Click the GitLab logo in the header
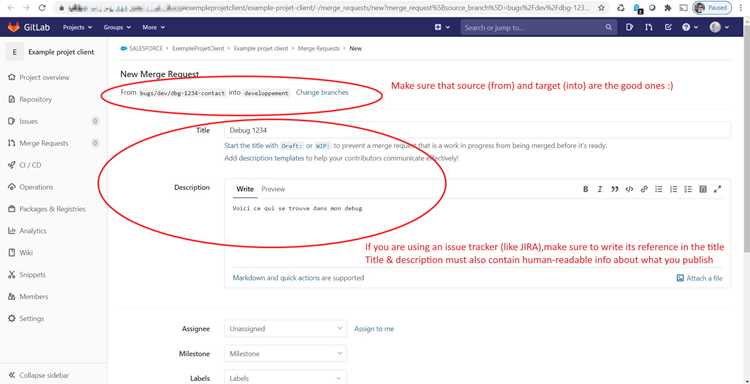Image resolution: width=750 pixels, height=384 pixels. tap(29, 27)
